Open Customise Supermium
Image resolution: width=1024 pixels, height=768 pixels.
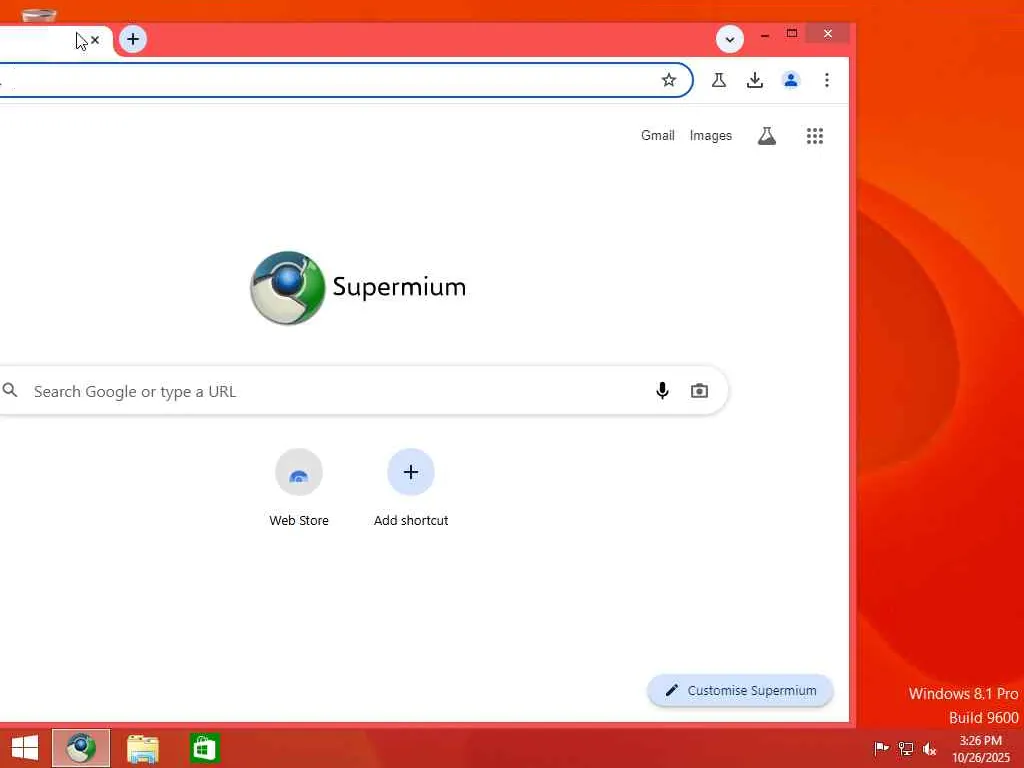point(740,690)
